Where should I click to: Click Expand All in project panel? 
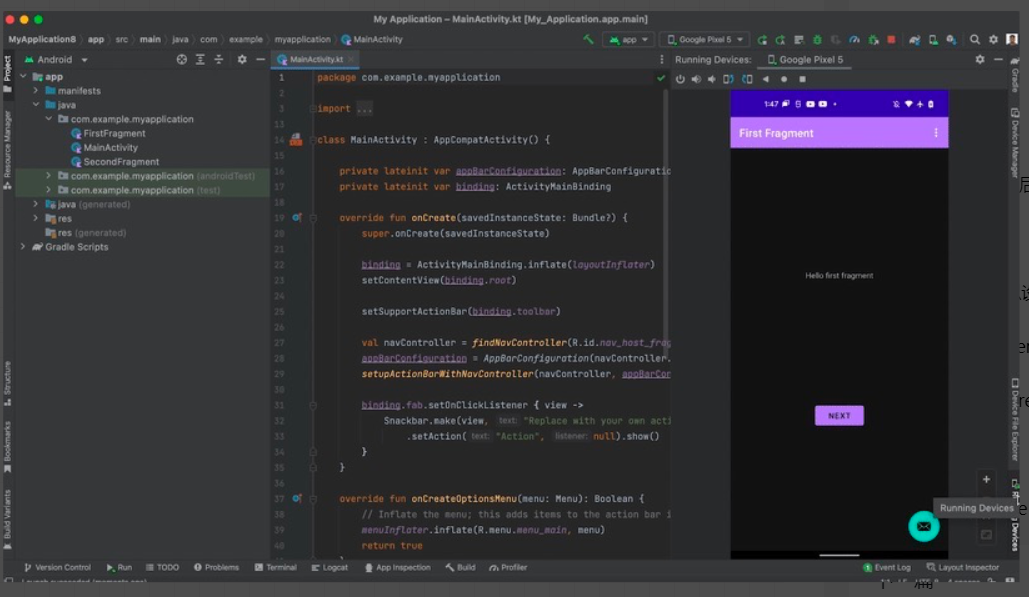pyautogui.click(x=200, y=60)
